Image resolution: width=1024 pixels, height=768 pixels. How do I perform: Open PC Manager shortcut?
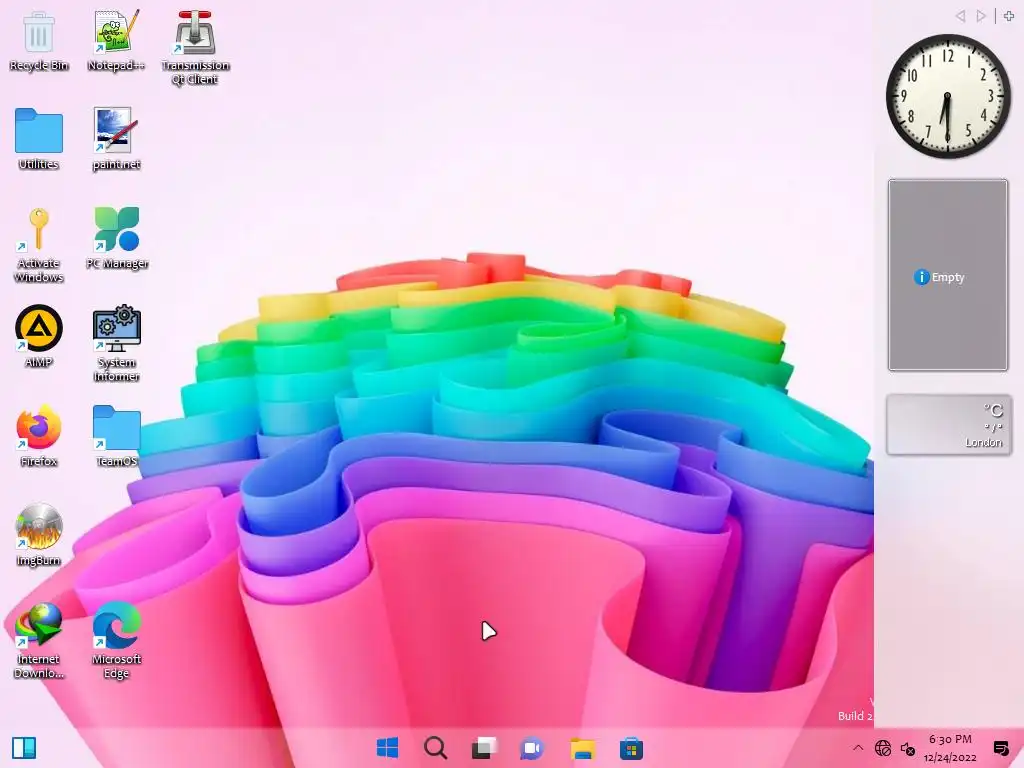(117, 238)
